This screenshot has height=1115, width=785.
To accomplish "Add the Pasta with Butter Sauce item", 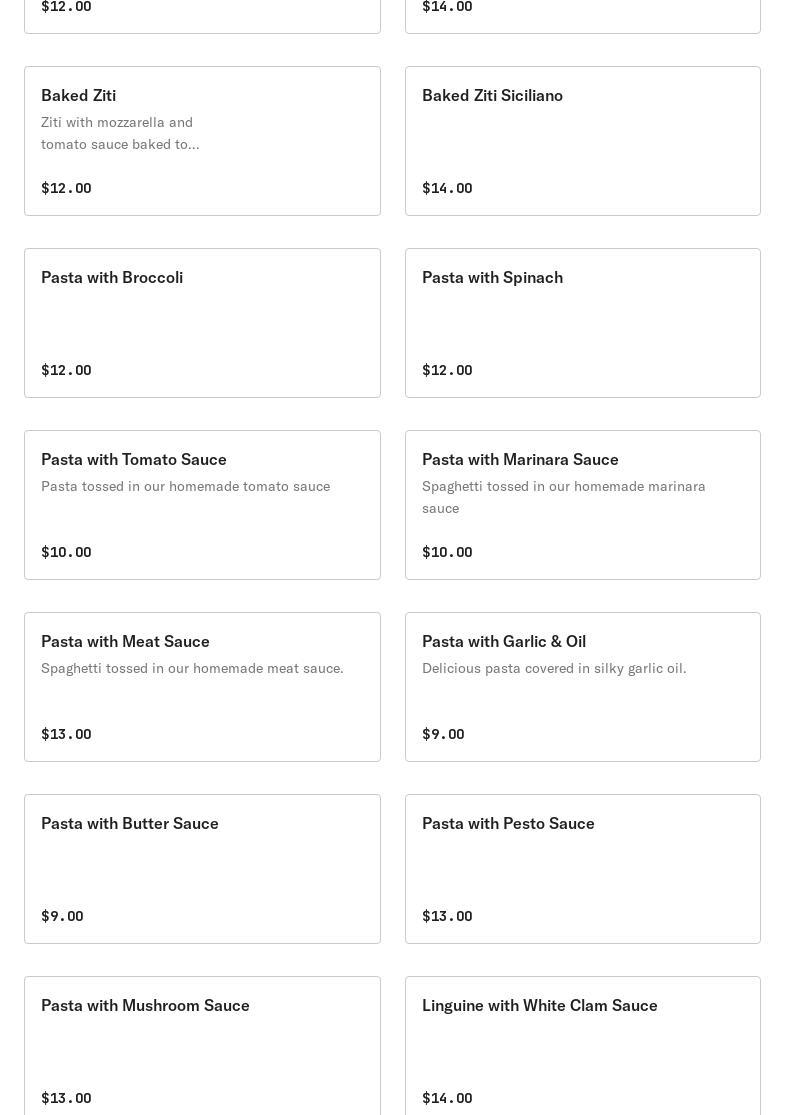I will 202,869.
